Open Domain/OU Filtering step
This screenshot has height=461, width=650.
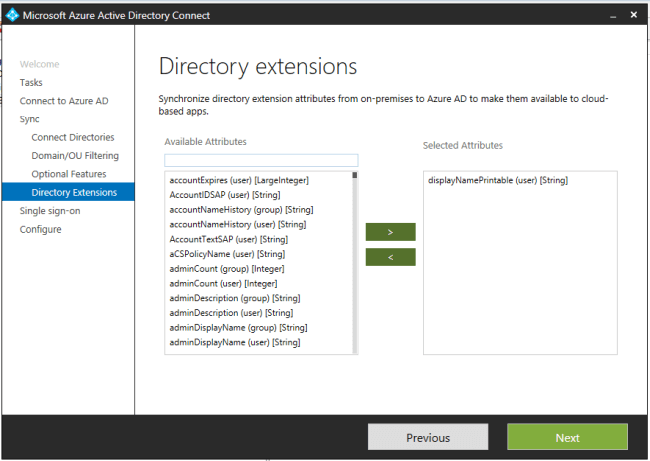(x=75, y=155)
